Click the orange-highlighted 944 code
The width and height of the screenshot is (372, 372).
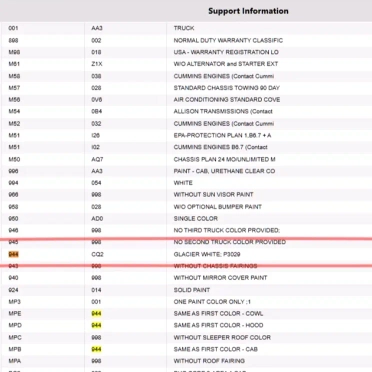13,254
